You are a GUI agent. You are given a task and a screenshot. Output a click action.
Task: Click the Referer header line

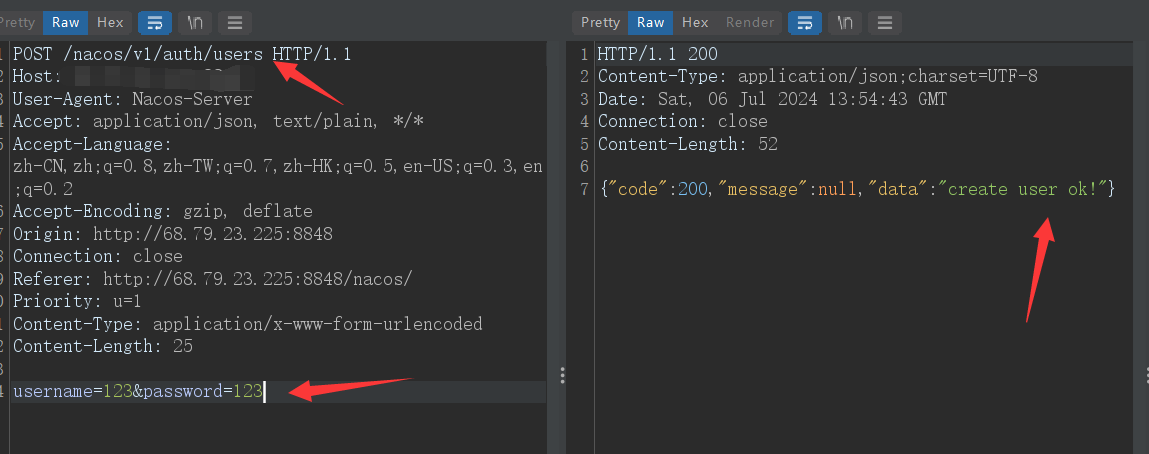(x=213, y=279)
